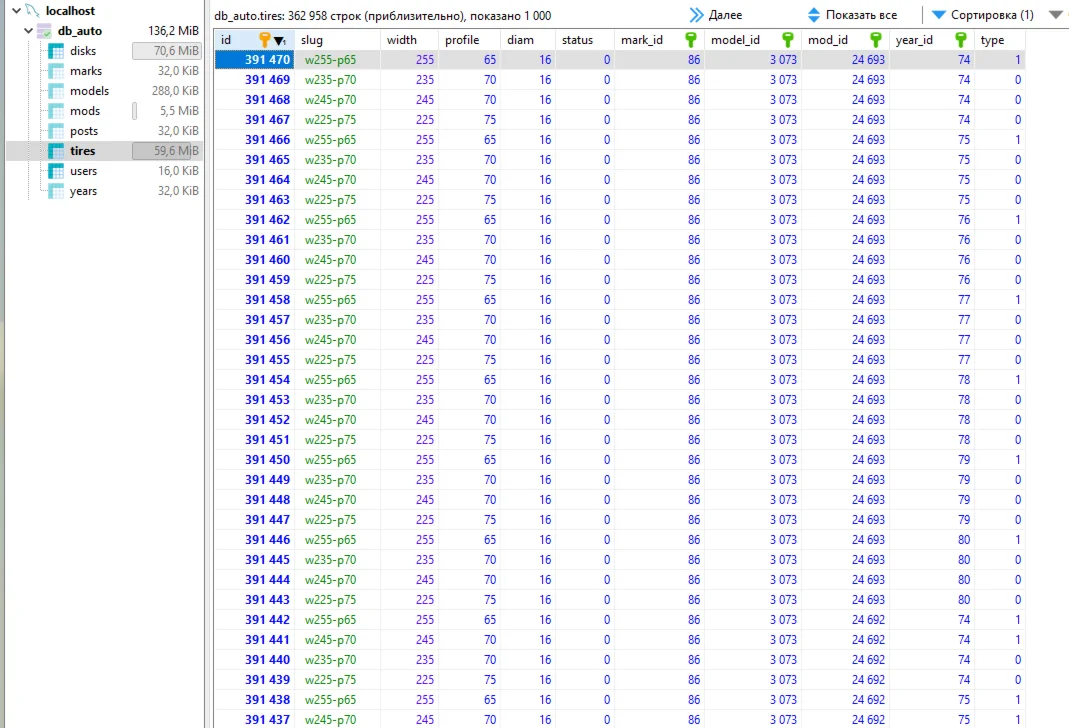Select id cell 391 466
This screenshot has height=728, width=1069.
click(x=255, y=140)
